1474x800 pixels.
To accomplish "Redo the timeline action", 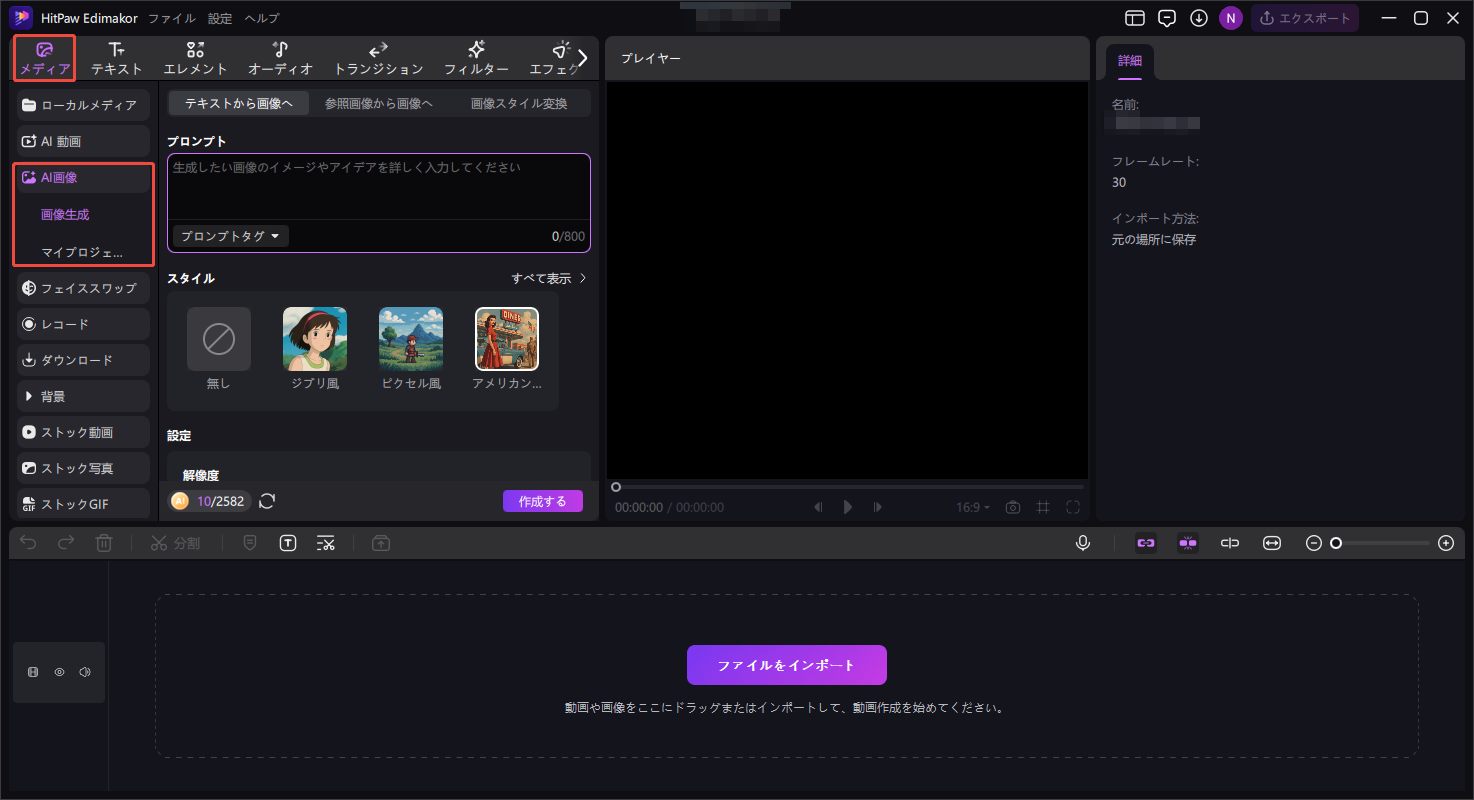I will tap(66, 542).
